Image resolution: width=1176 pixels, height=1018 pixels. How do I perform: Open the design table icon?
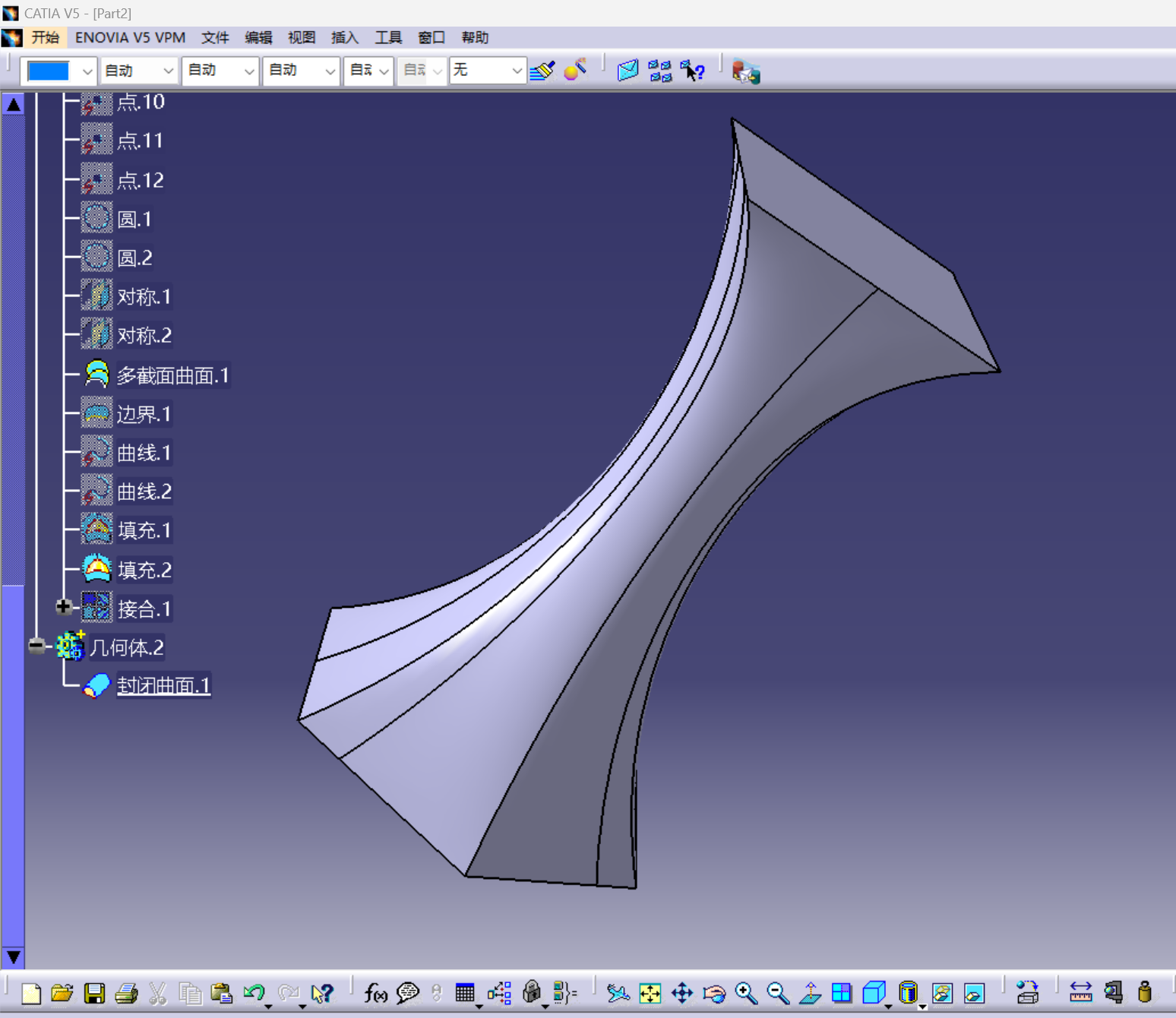click(465, 992)
